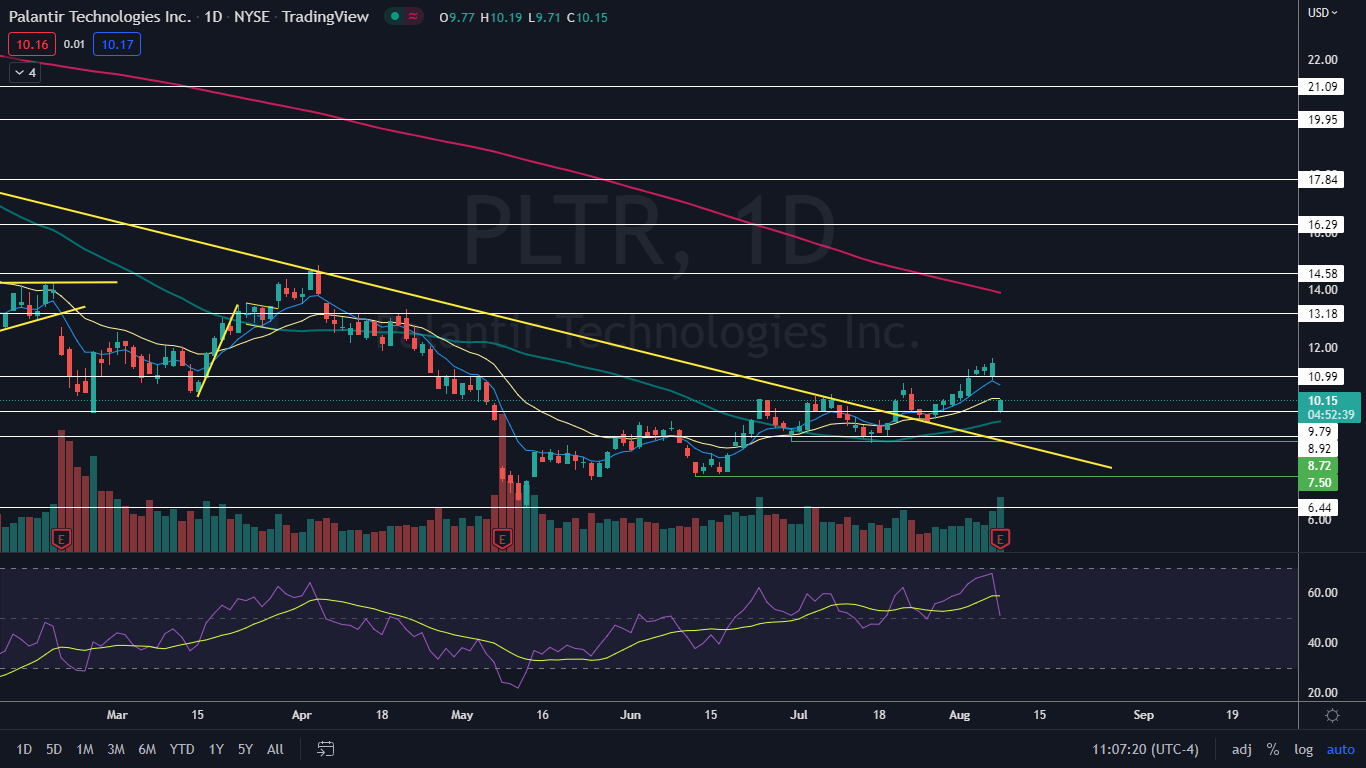Viewport: 1366px width, 768px height.
Task: Click the August earnings E marker
Action: click(1000, 539)
